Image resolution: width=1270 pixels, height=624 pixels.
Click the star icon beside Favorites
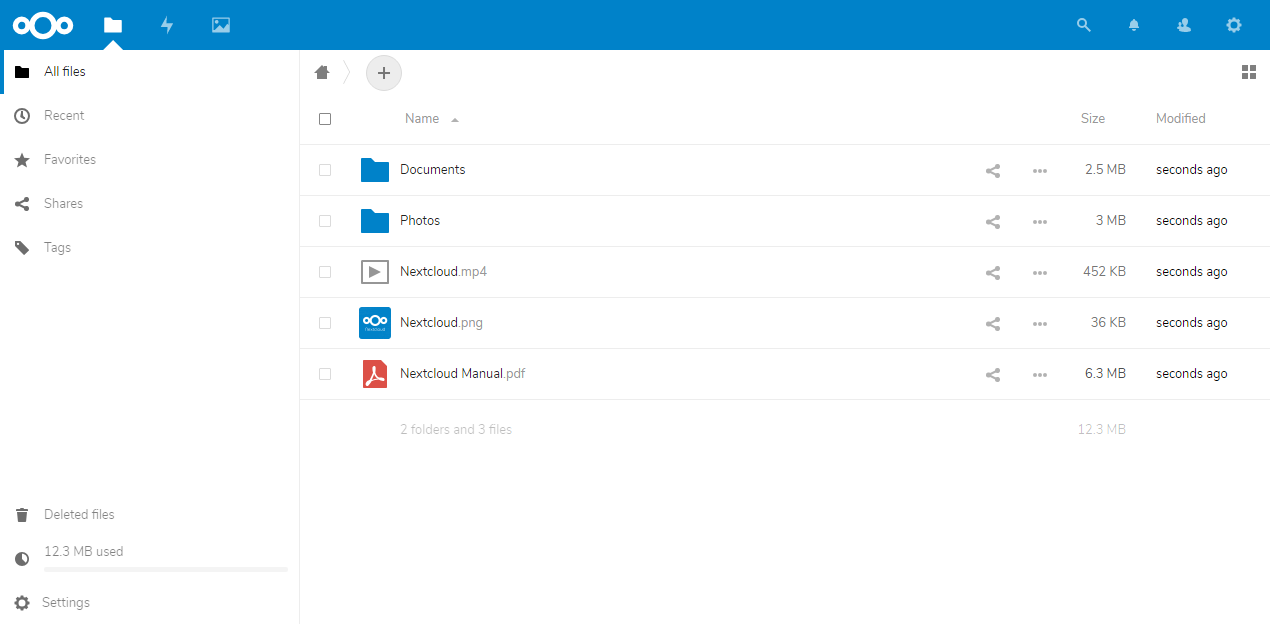[x=22, y=160]
